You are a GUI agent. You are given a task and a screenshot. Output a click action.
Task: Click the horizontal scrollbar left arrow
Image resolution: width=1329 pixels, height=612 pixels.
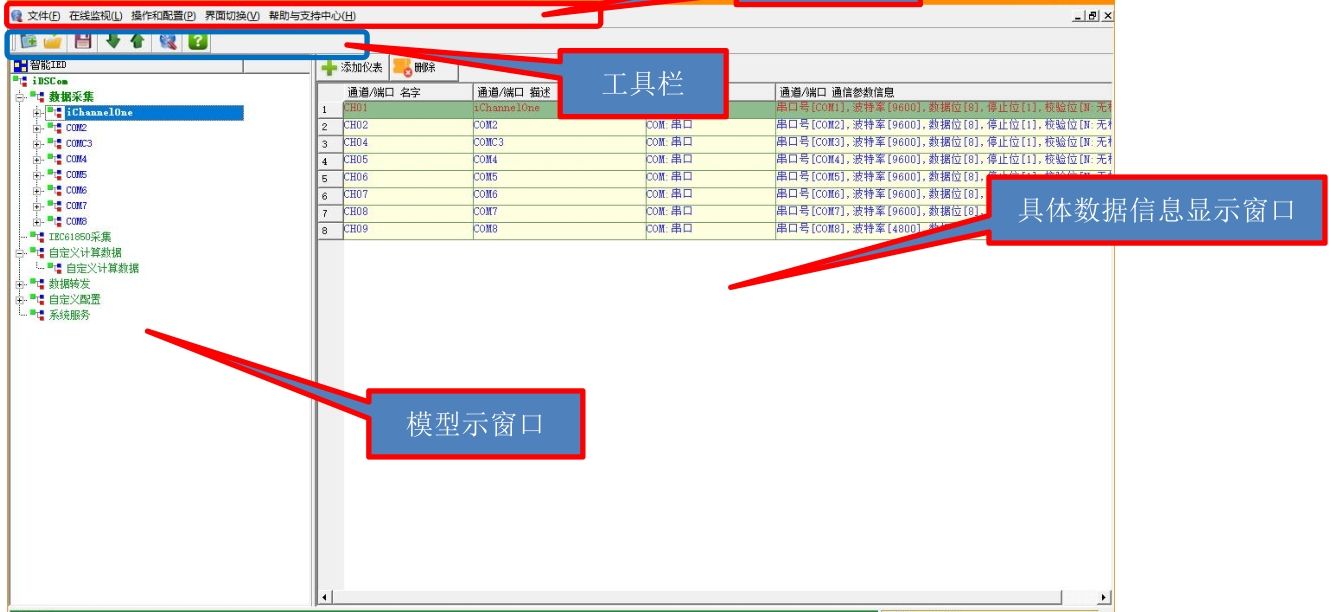point(324,597)
